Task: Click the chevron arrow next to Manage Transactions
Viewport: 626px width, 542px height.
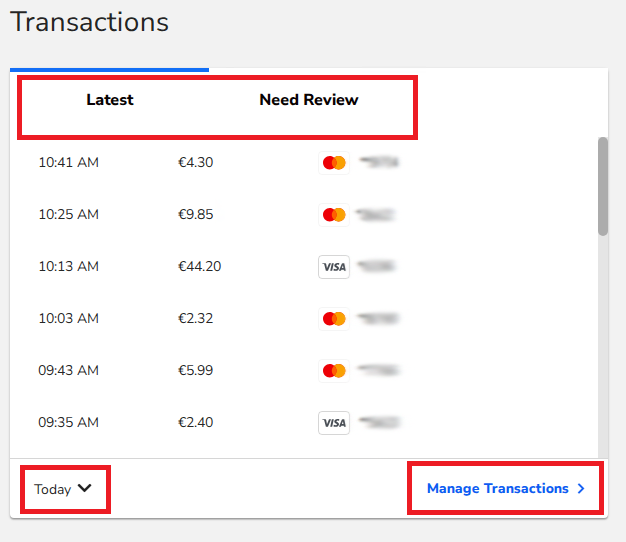Action: click(x=581, y=489)
